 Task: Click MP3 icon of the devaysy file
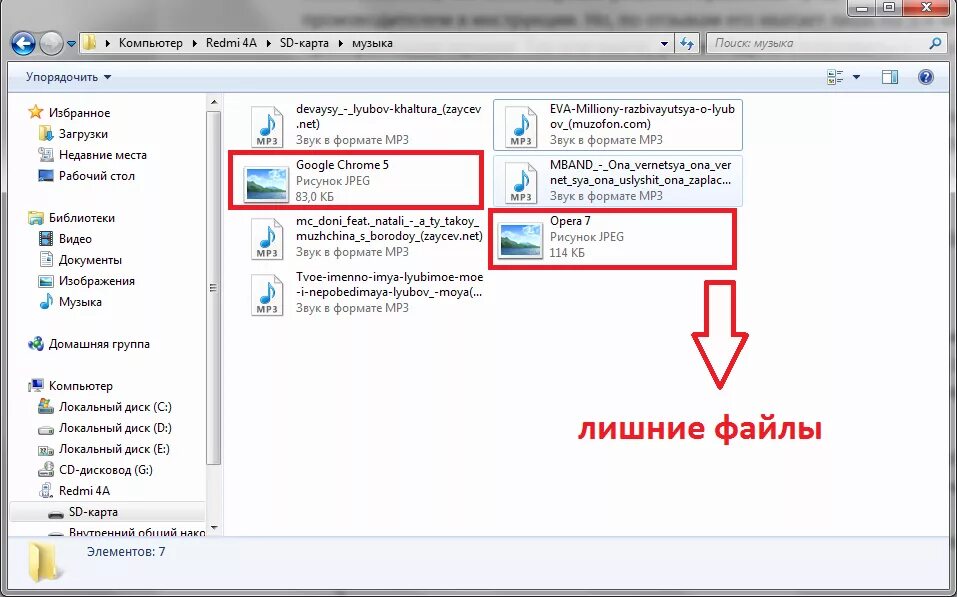[267, 127]
